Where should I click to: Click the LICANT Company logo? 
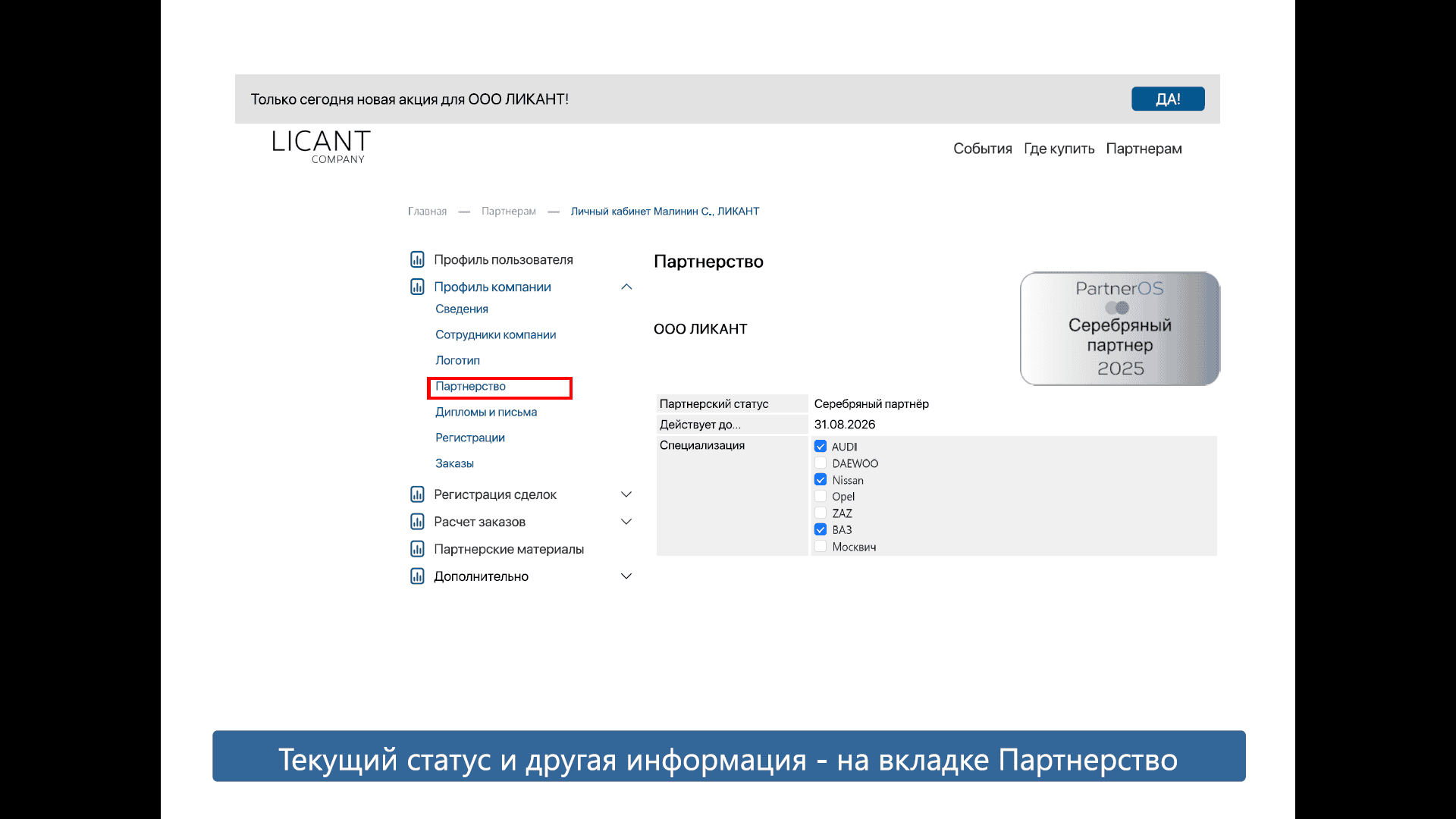coord(321,146)
